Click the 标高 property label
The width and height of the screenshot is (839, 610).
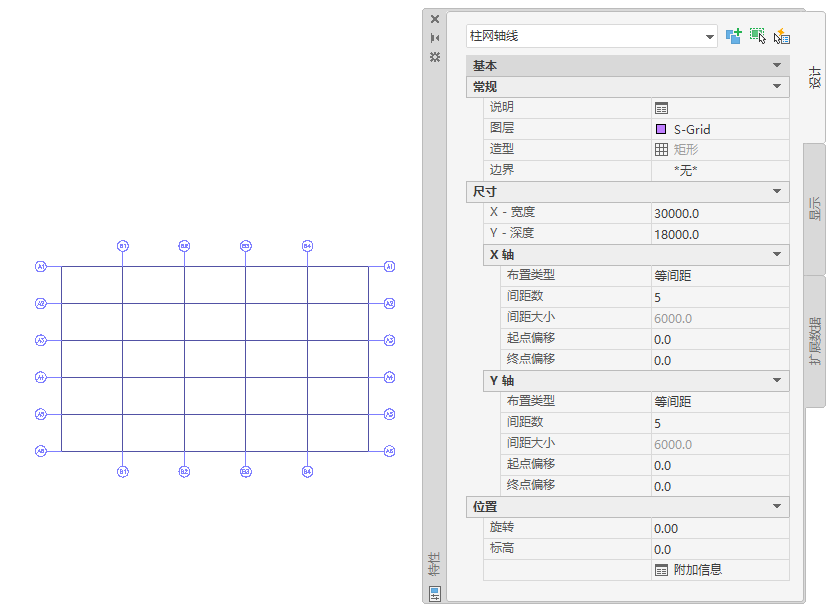(x=502, y=548)
